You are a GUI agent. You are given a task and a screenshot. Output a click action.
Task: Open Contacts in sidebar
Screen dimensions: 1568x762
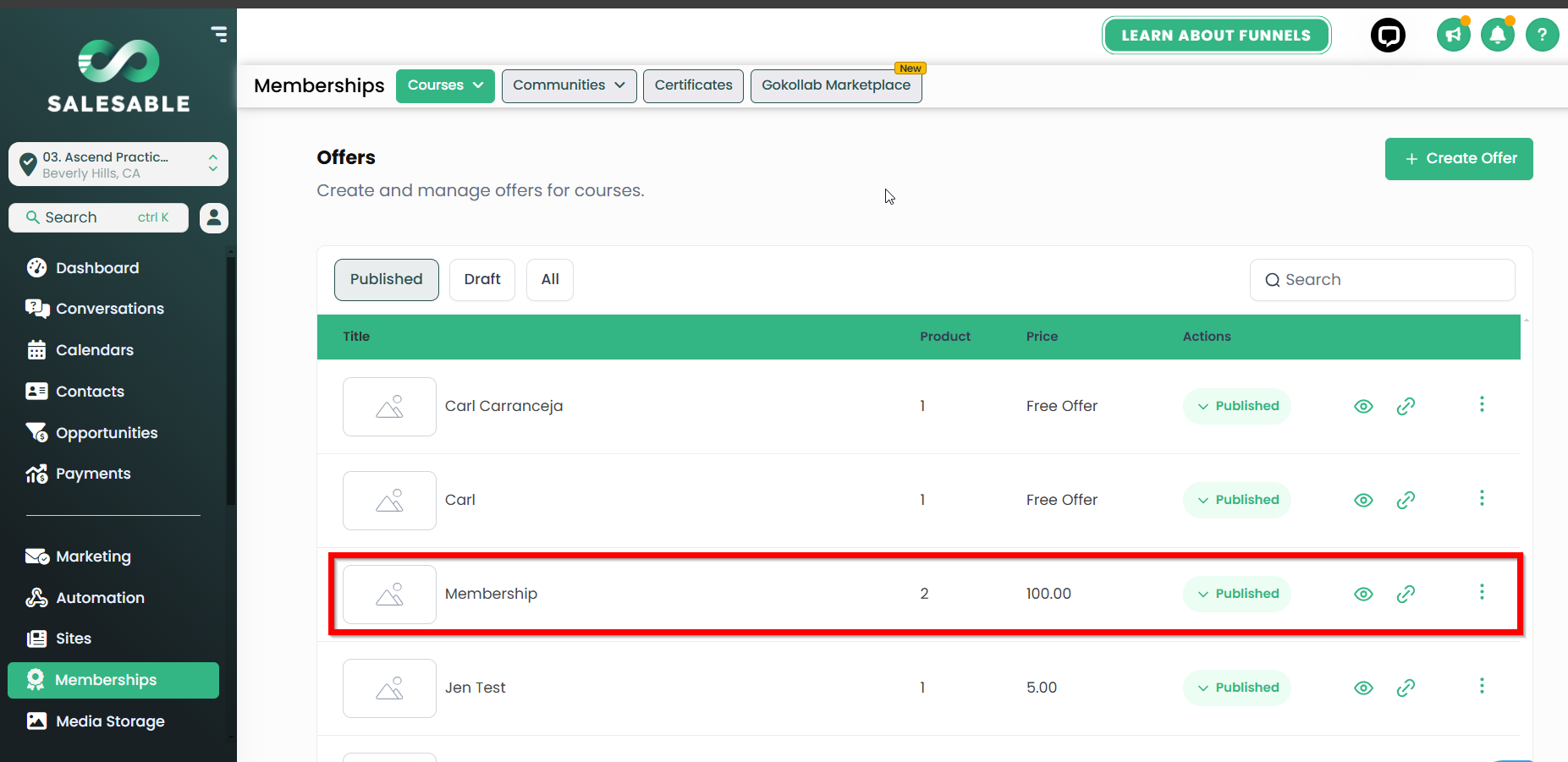point(90,392)
